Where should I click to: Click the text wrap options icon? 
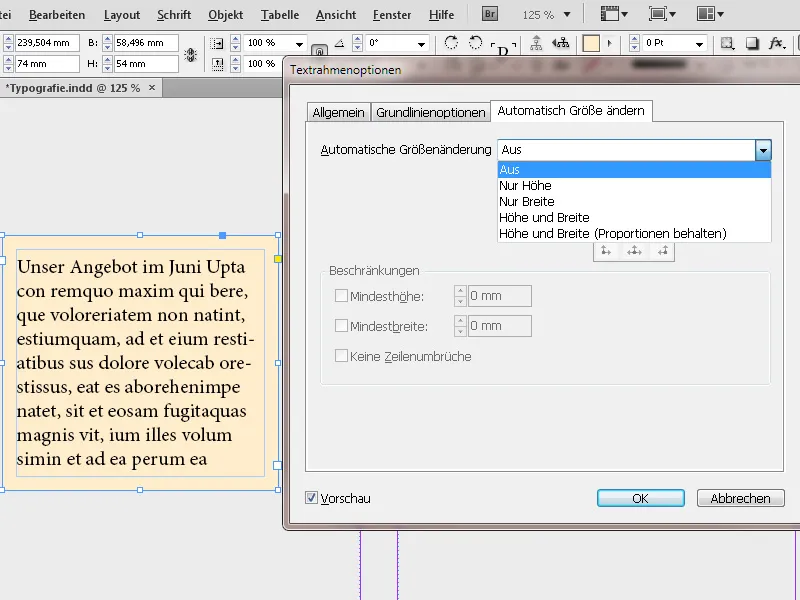point(727,43)
